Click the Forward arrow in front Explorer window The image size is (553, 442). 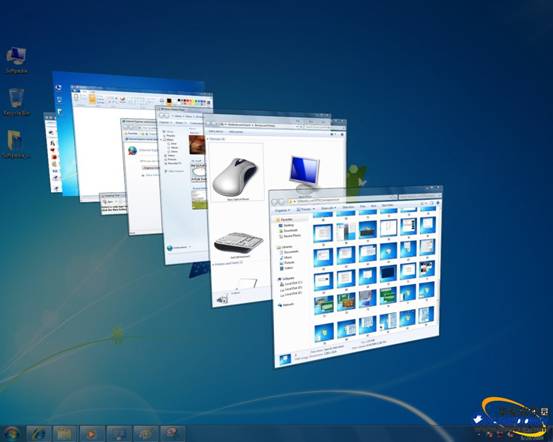(281, 202)
